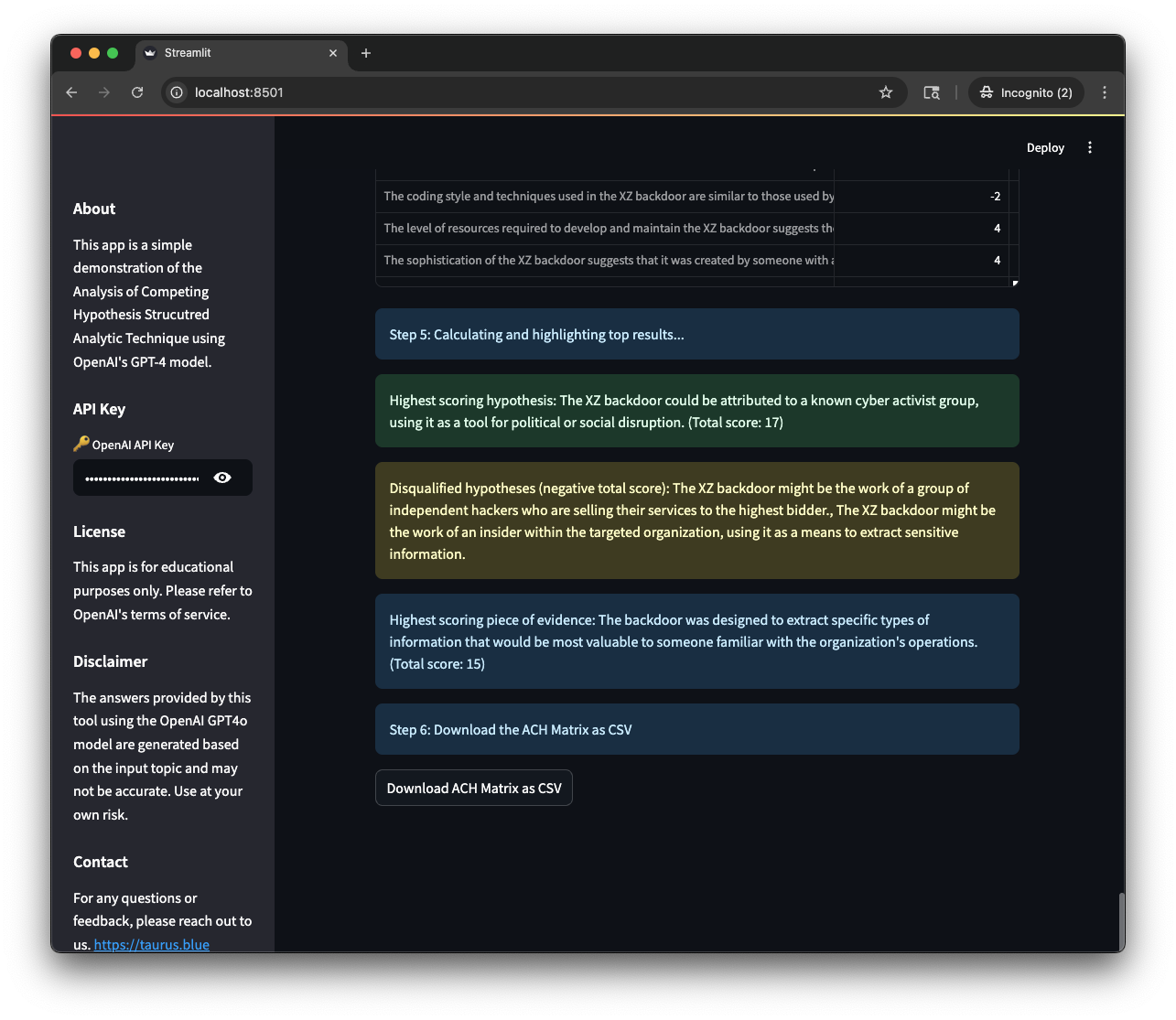
Task: Click the API Key heading
Action: 99,409
